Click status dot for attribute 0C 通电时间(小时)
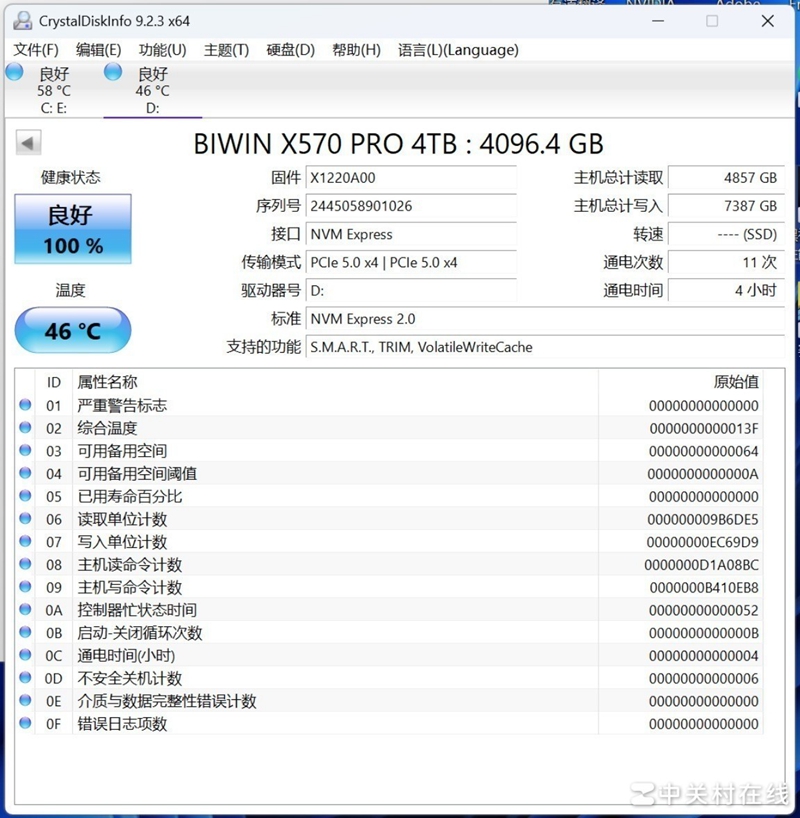This screenshot has height=818, width=800. [x=25, y=655]
